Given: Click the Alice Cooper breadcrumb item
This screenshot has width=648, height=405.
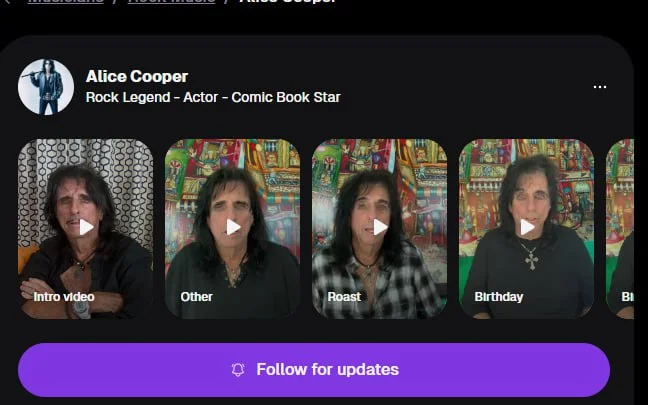Looking at the screenshot, I should pyautogui.click(x=287, y=3).
